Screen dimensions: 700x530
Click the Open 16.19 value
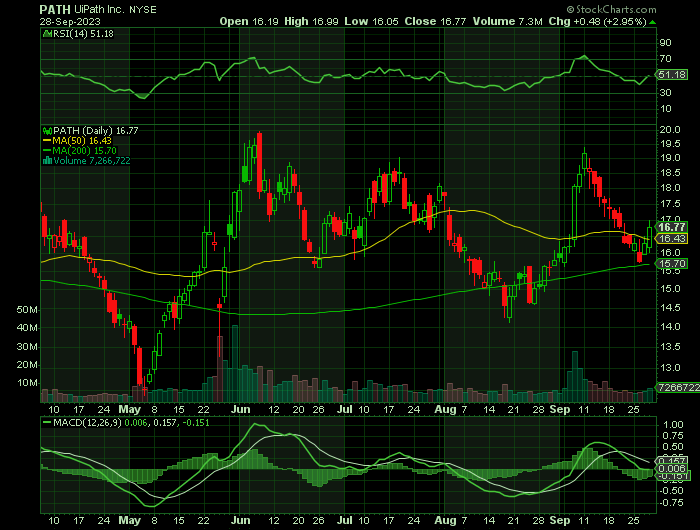click(x=249, y=21)
